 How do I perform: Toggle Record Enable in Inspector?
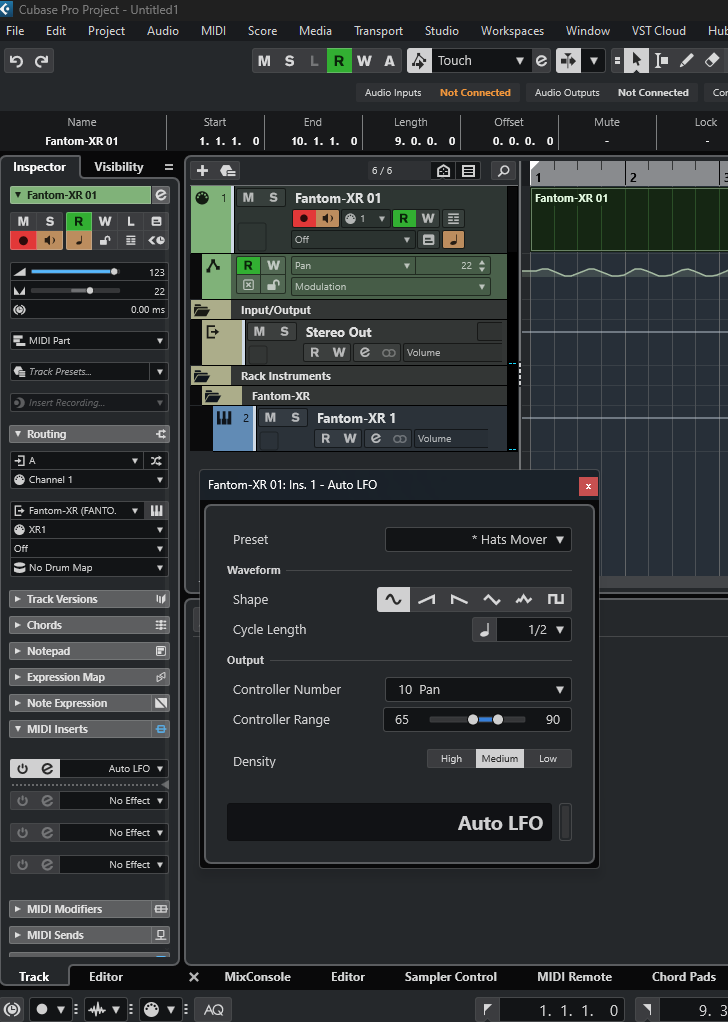click(x=23, y=241)
